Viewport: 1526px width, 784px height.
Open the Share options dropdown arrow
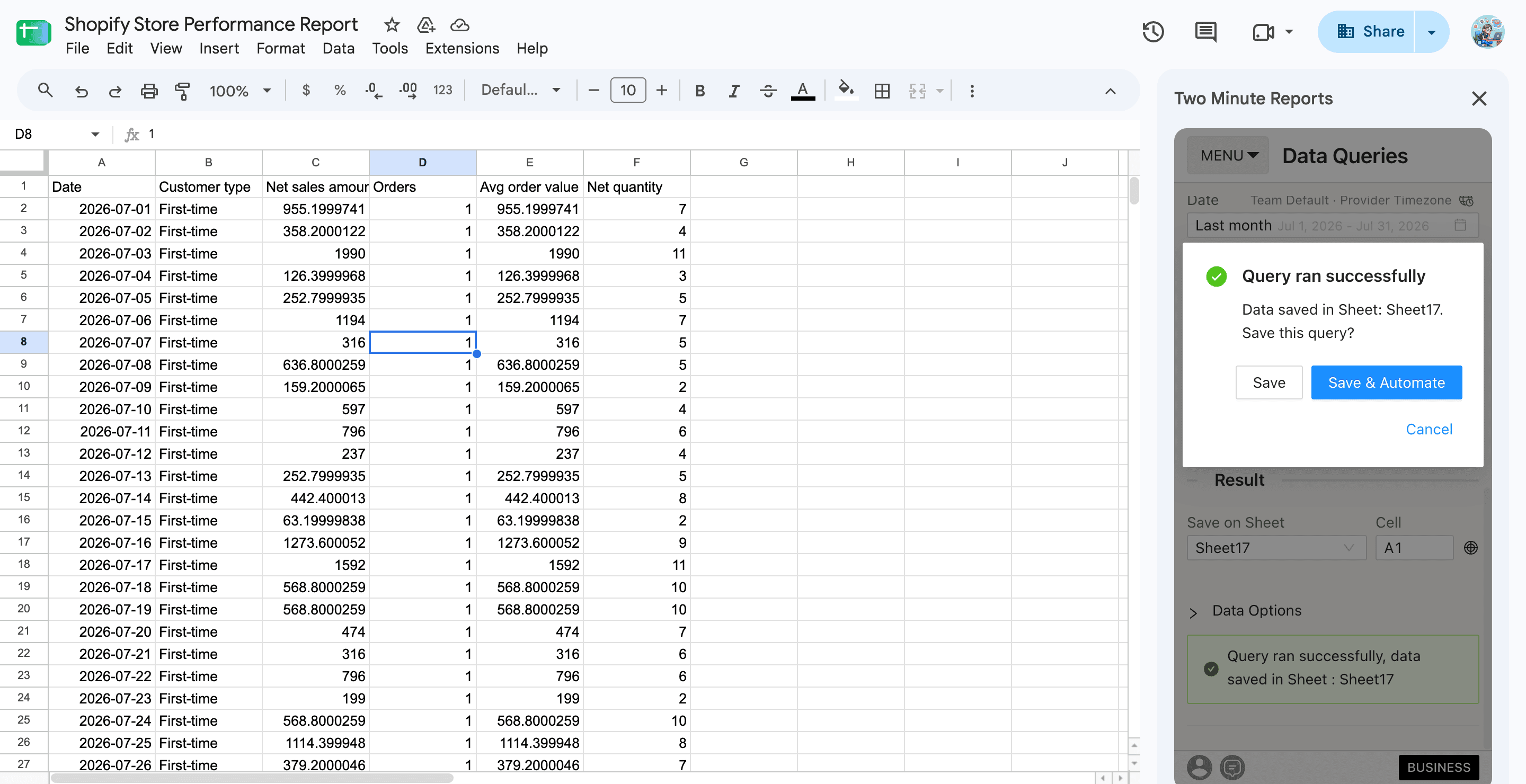tap(1431, 32)
